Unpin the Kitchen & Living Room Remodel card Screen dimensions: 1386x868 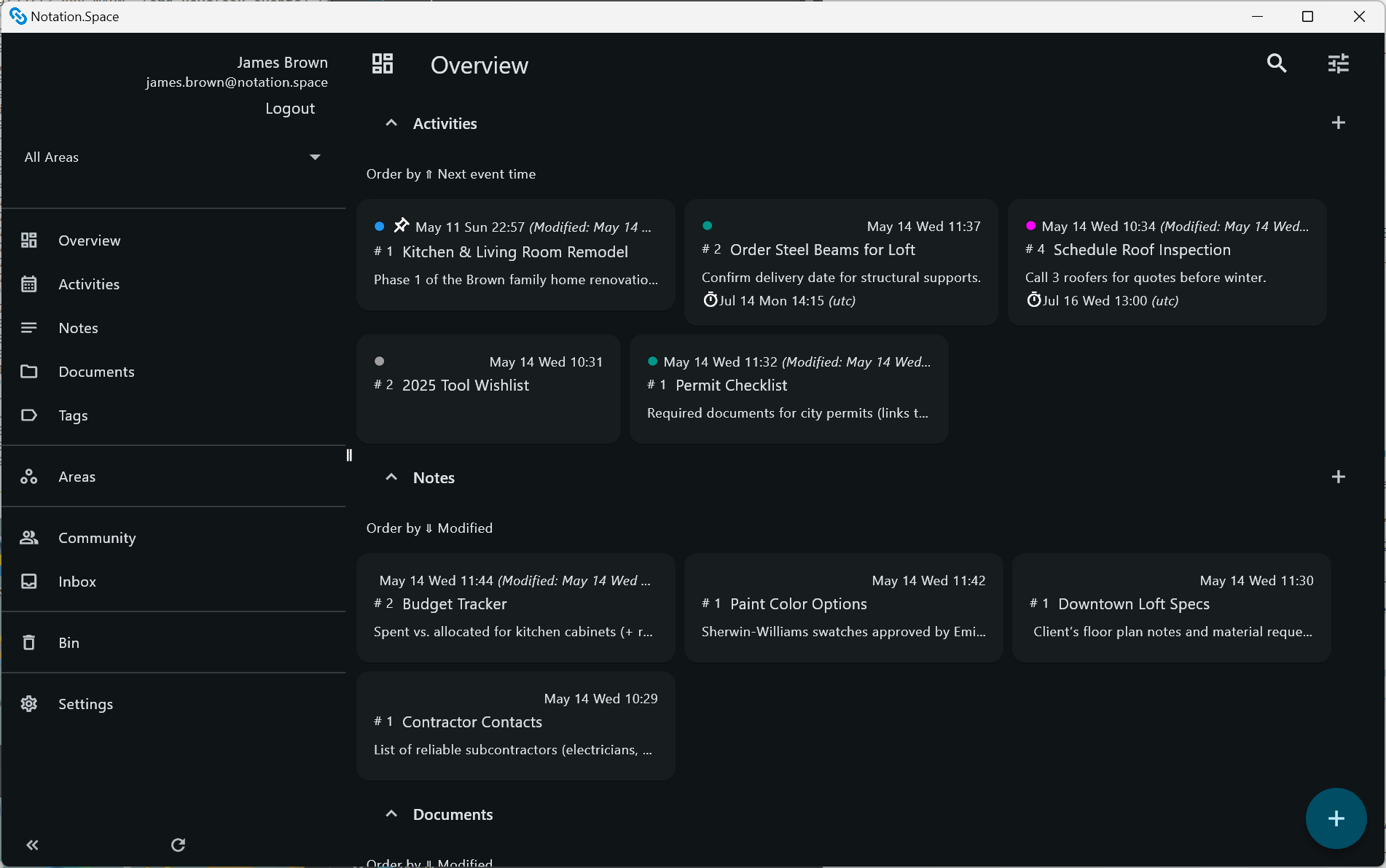401,225
